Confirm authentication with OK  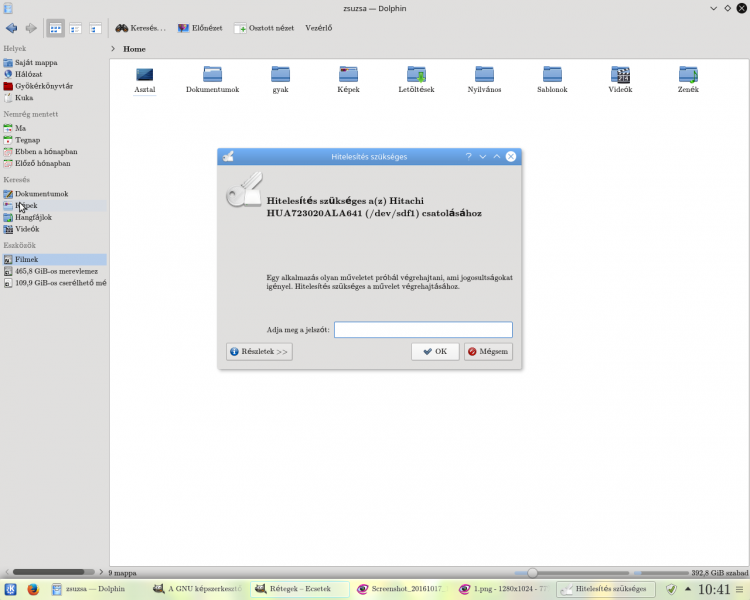coord(435,352)
